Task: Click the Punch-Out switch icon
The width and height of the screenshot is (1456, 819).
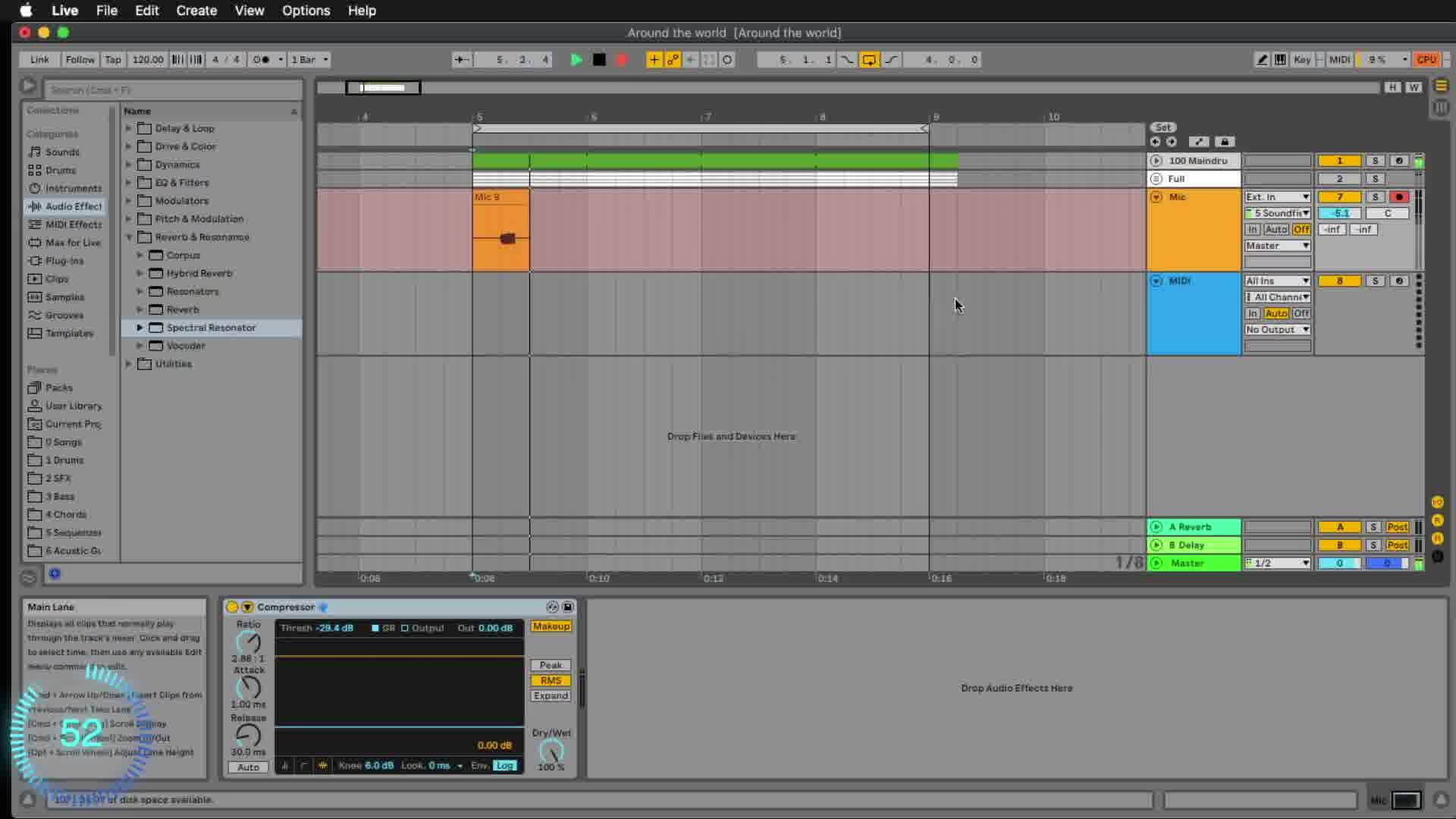Action: pos(891,60)
